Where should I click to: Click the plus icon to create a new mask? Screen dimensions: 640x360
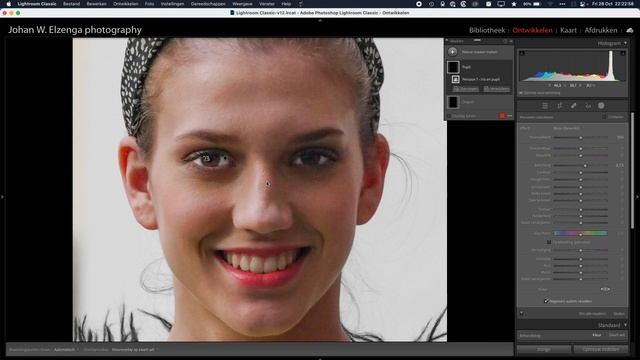[453, 52]
